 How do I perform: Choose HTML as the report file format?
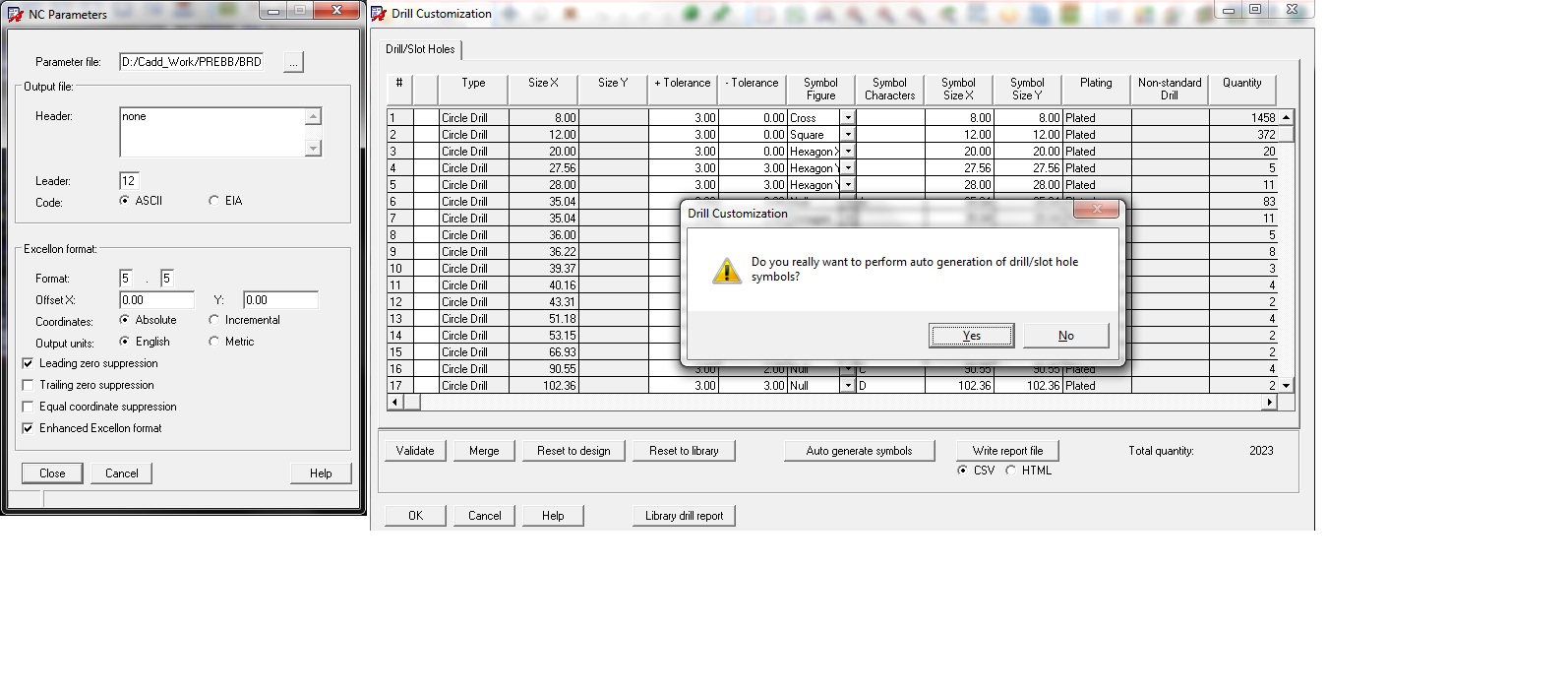tap(1010, 471)
